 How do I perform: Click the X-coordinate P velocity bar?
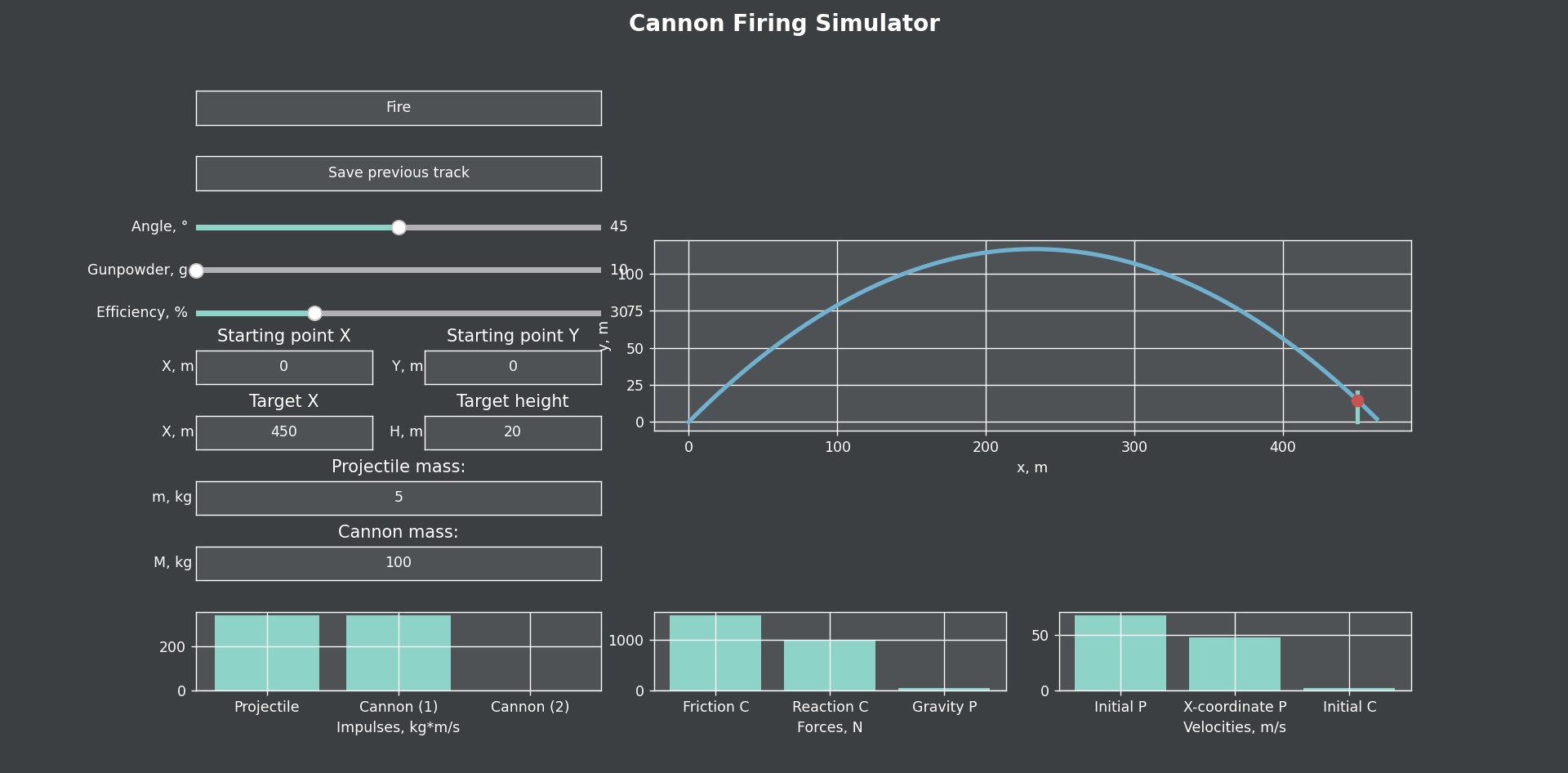[x=1235, y=664]
